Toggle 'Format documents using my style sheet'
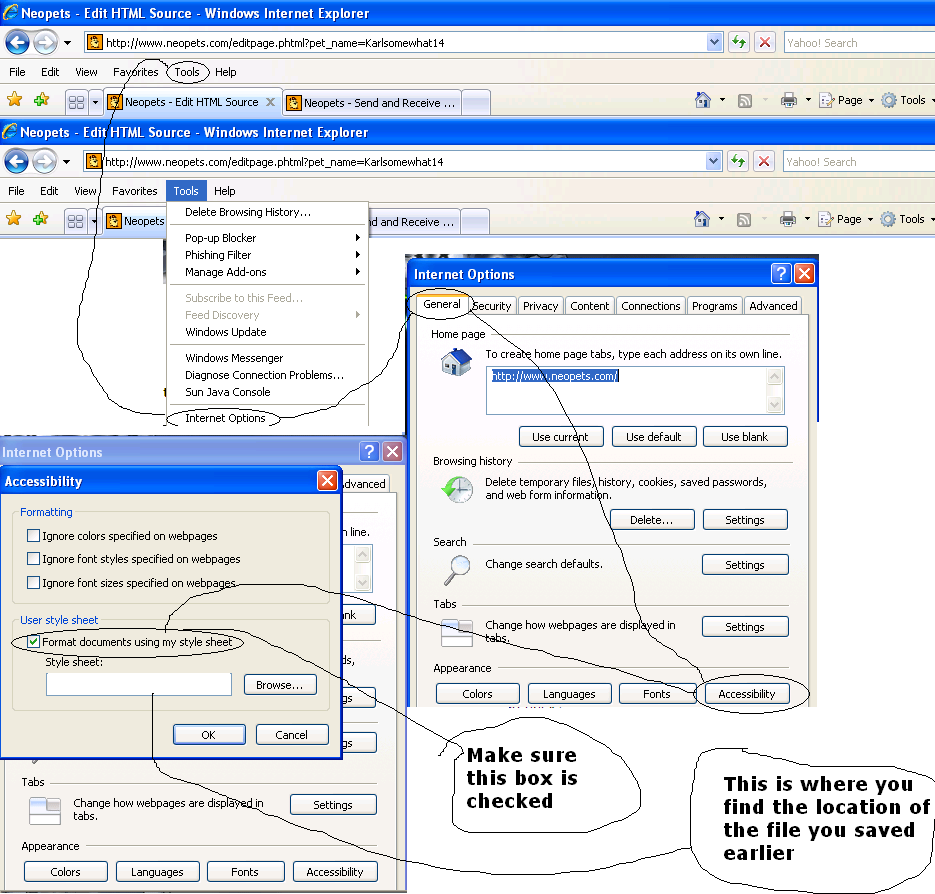The image size is (935, 894). [33, 642]
